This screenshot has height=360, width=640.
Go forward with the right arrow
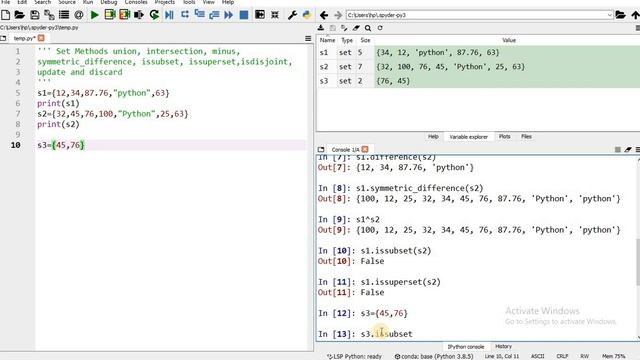(x=338, y=15)
